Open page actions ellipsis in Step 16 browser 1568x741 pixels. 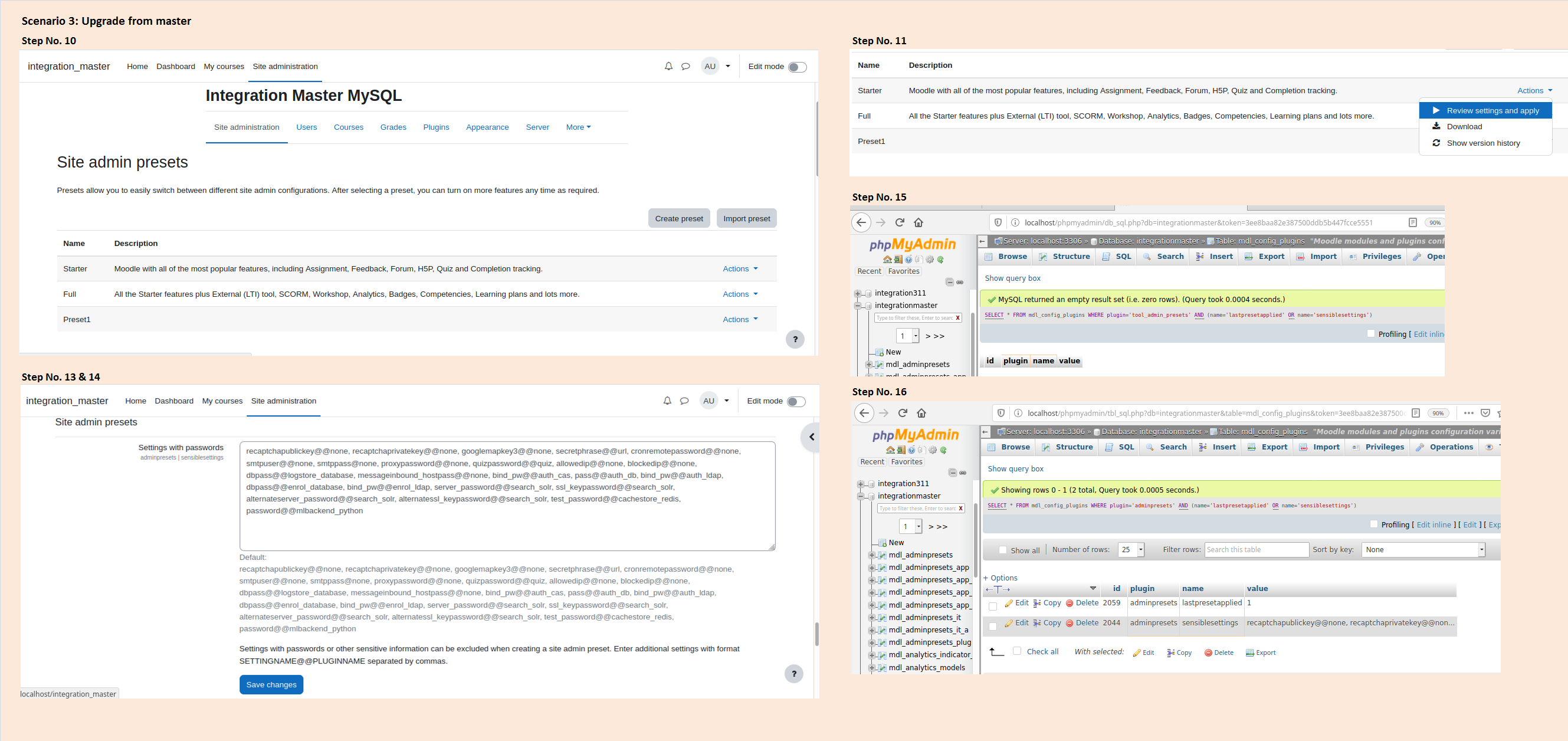pyautogui.click(x=1469, y=413)
